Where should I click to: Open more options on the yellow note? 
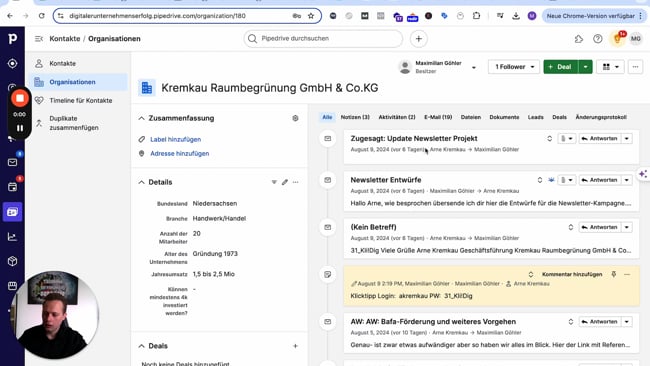627,274
